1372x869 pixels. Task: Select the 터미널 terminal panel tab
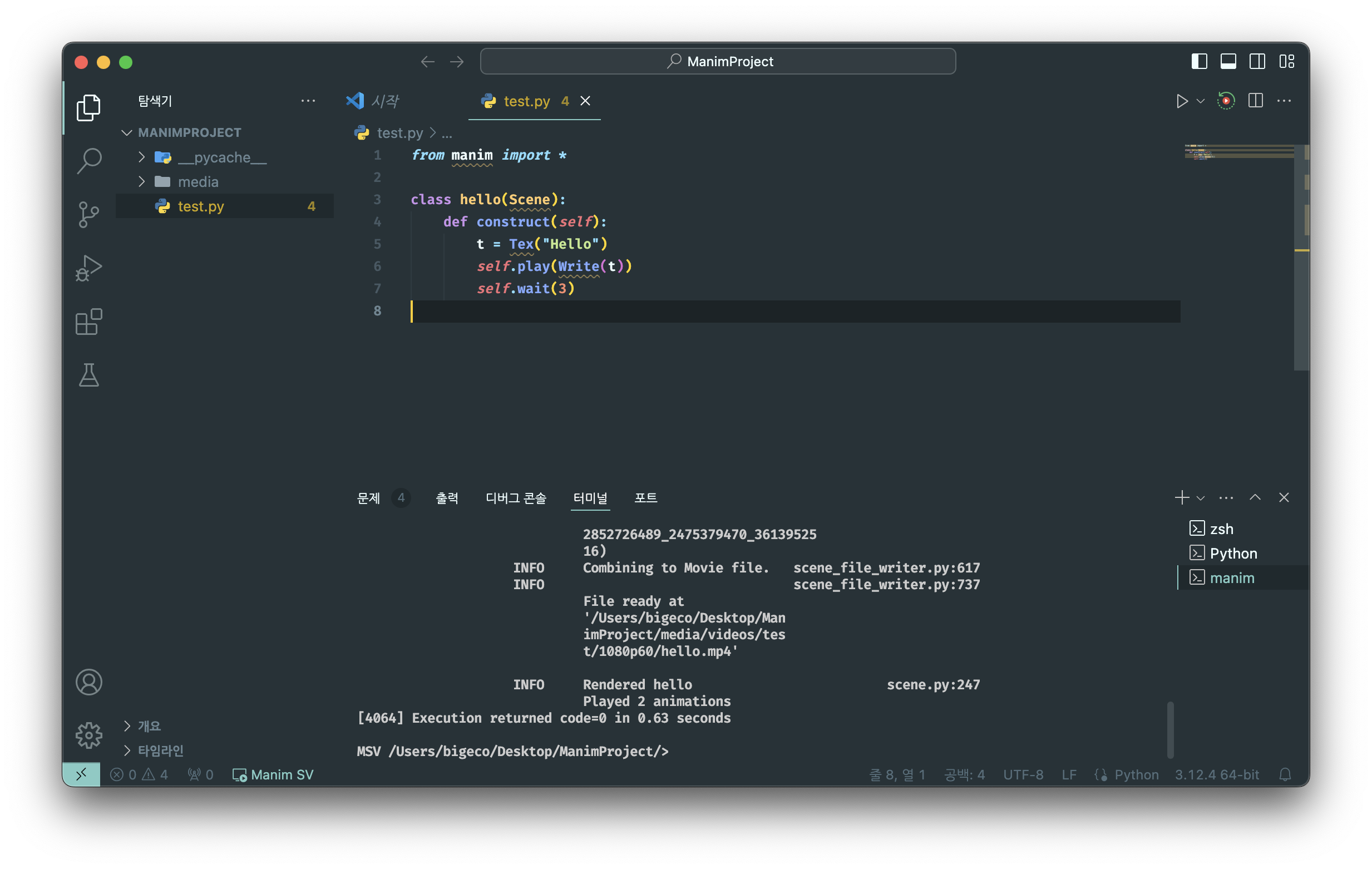point(590,497)
